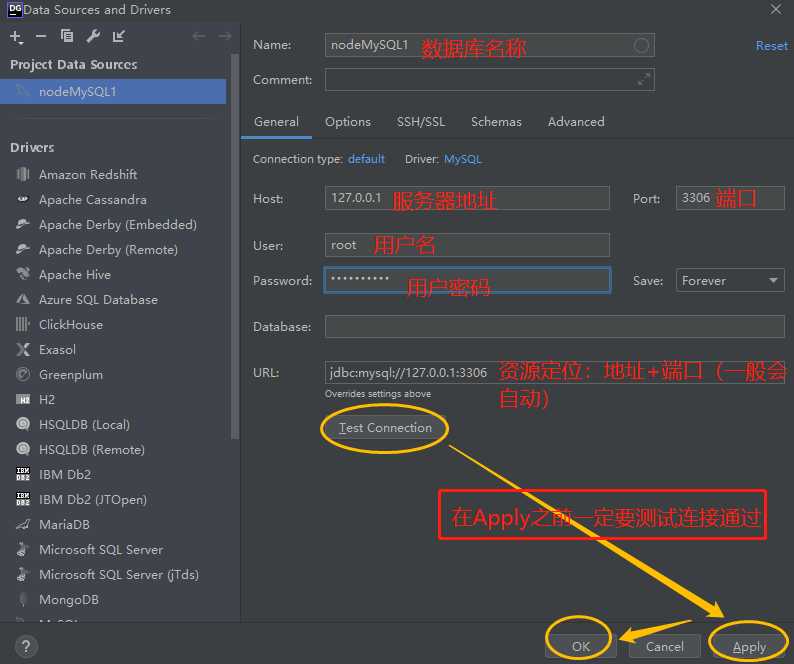794x664 pixels.
Task: Focus the Comment input field
Action: 490,80
